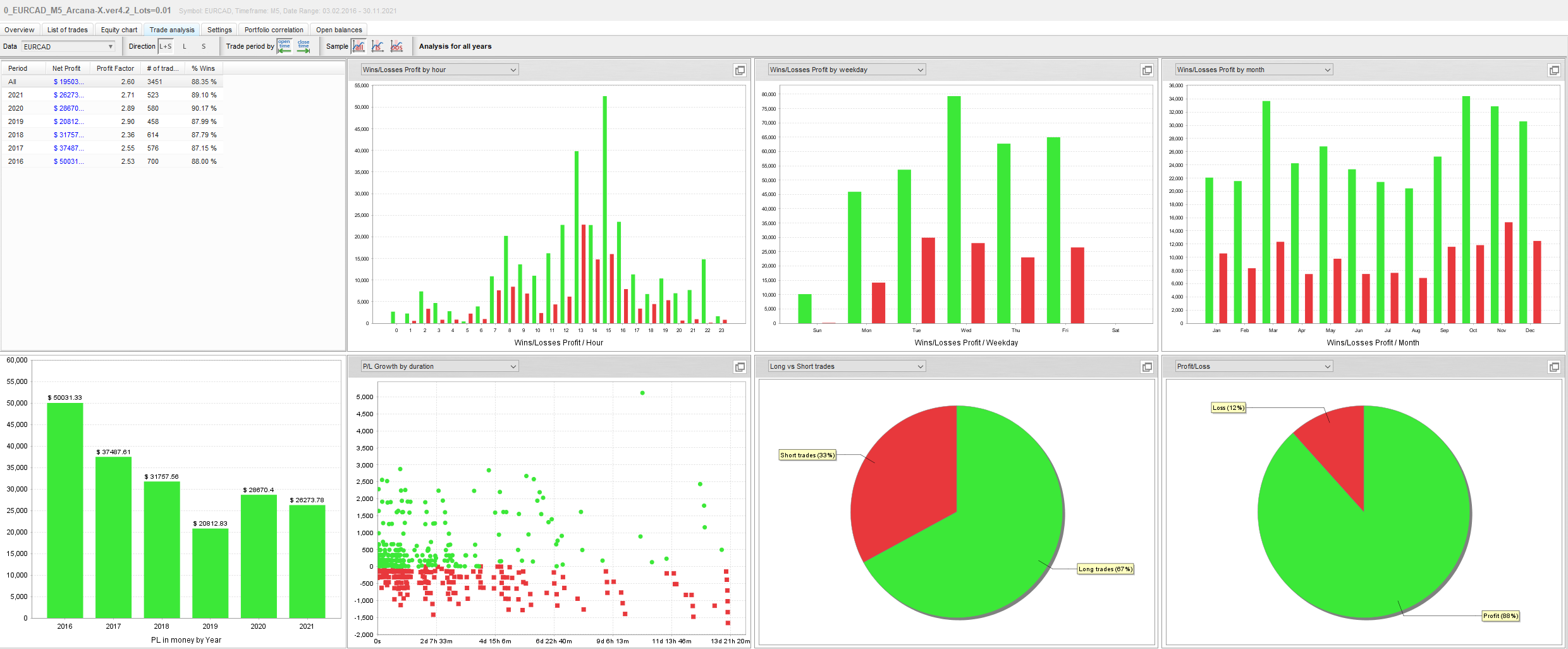Open the Wins/Losses Profit by weekday dropdown

847,70
